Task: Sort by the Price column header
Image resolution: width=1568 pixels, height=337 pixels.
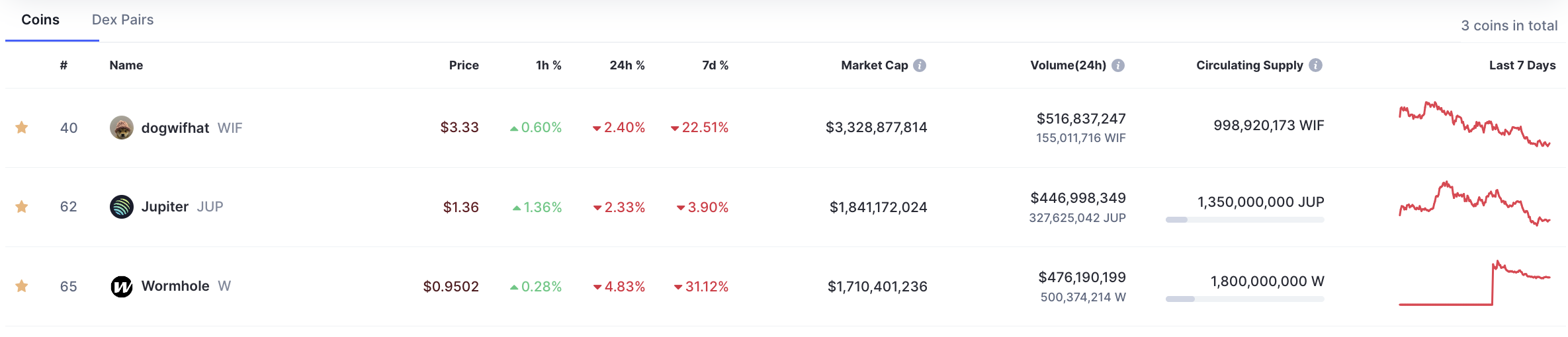Action: point(464,65)
